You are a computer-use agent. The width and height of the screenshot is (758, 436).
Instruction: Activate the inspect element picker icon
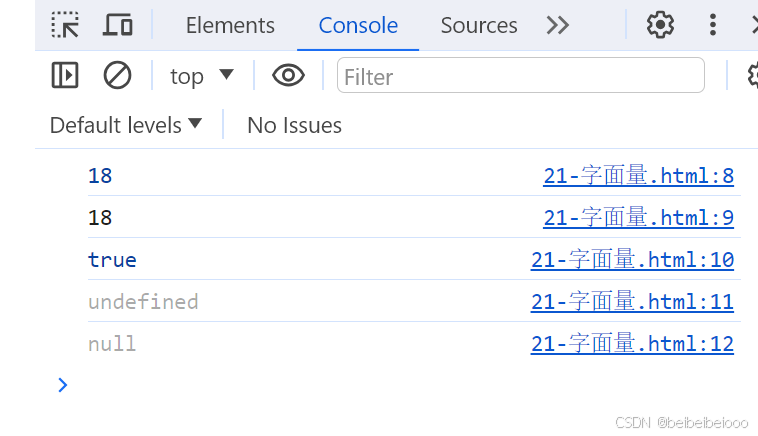click(65, 25)
